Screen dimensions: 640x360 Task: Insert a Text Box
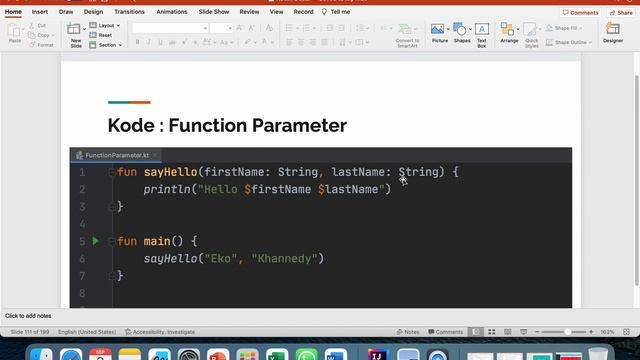(x=482, y=36)
